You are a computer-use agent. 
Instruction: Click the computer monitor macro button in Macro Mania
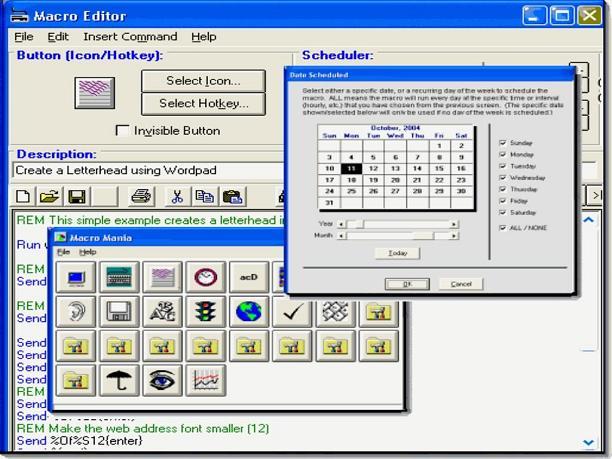pyautogui.click(x=76, y=278)
